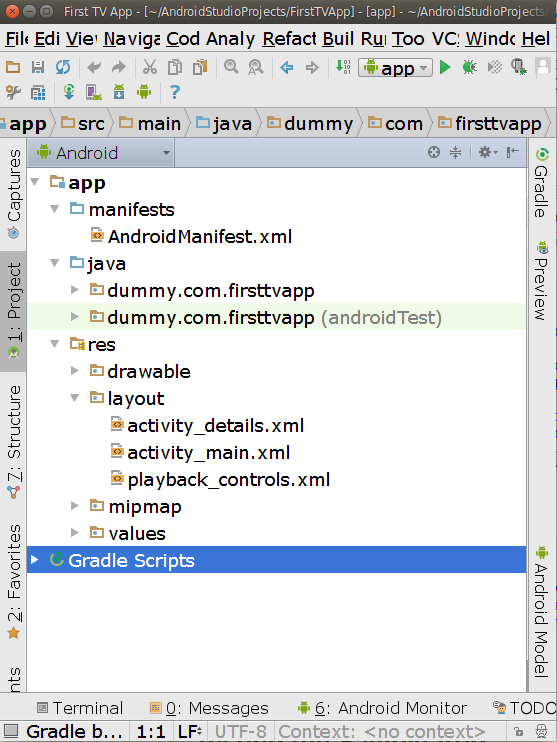Toggle the Android Model tool window
This screenshot has width=557, height=742.
(x=542, y=611)
